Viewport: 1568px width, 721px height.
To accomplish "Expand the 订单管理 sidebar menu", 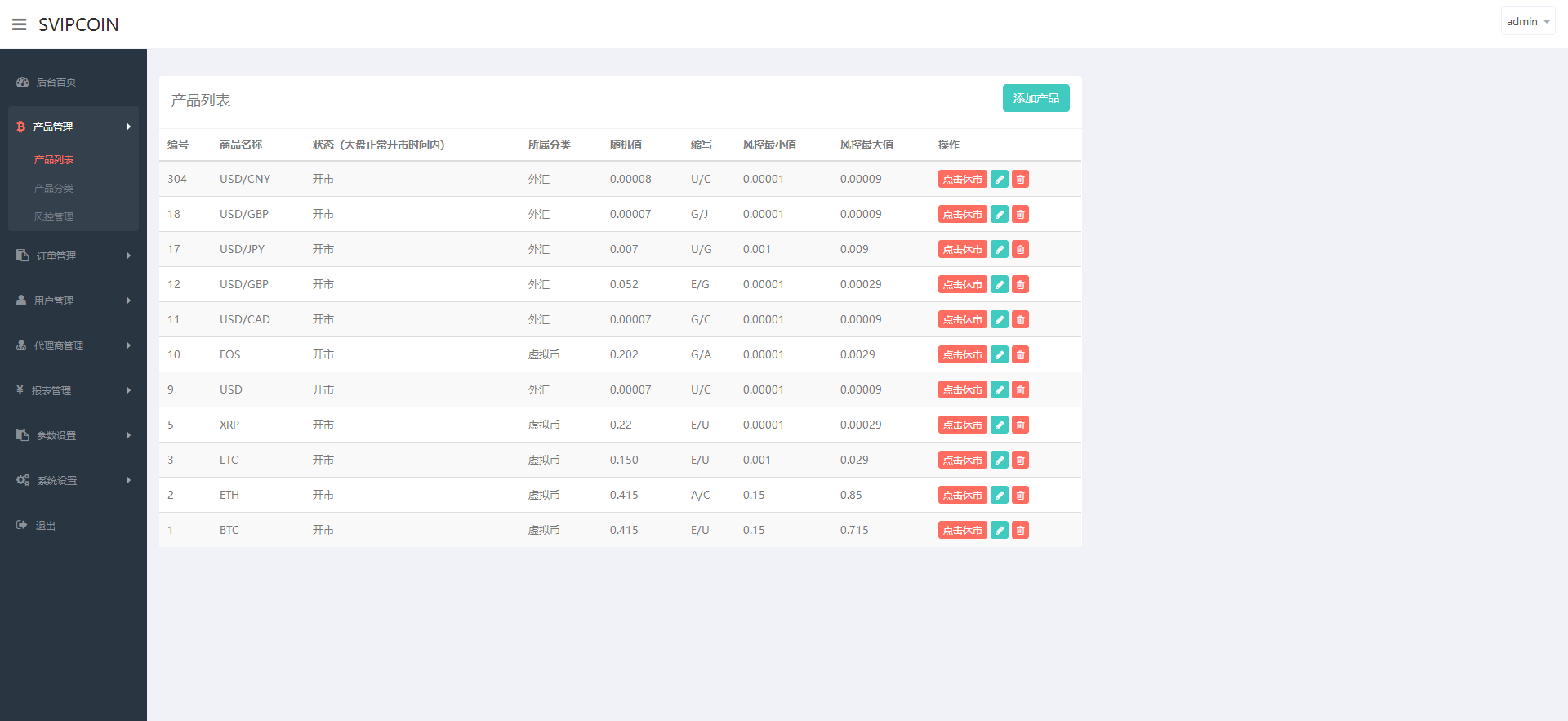I will (73, 256).
